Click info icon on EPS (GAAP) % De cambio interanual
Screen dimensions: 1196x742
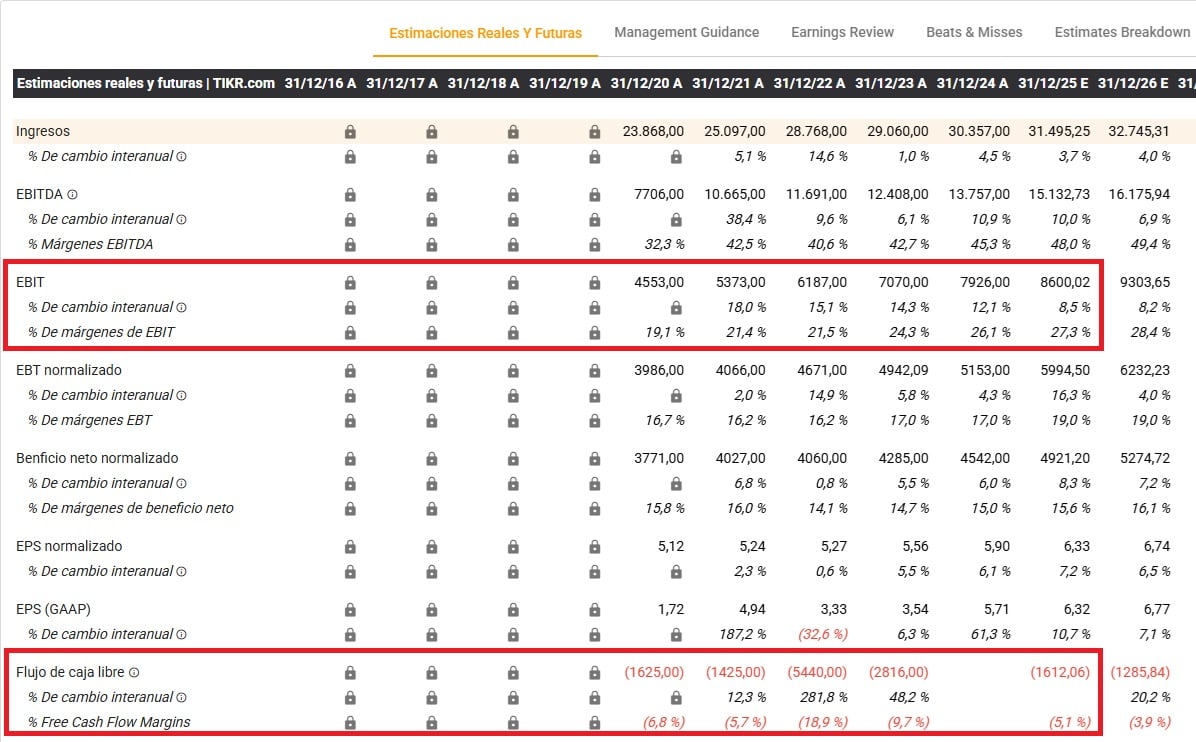click(181, 635)
